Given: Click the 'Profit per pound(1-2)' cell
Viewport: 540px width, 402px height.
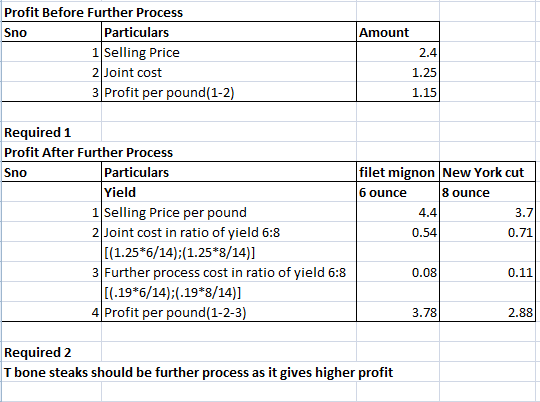Looking at the screenshot, I should (x=229, y=92).
